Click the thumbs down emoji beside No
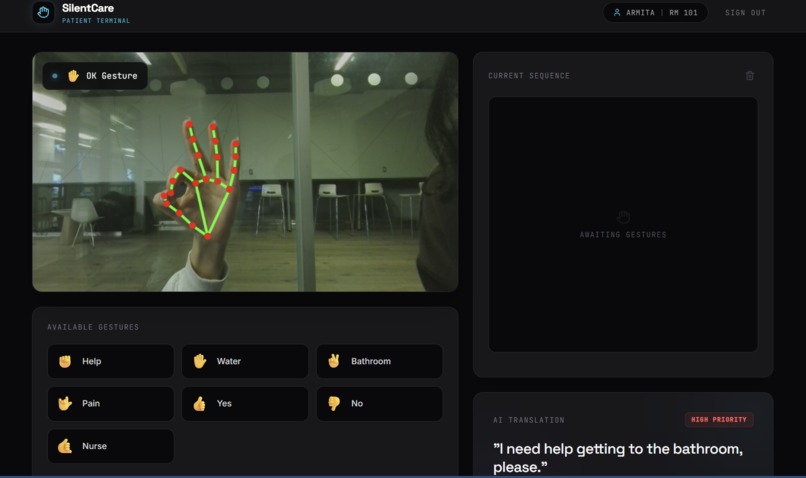Screen dimensions: 806x478 (334, 403)
